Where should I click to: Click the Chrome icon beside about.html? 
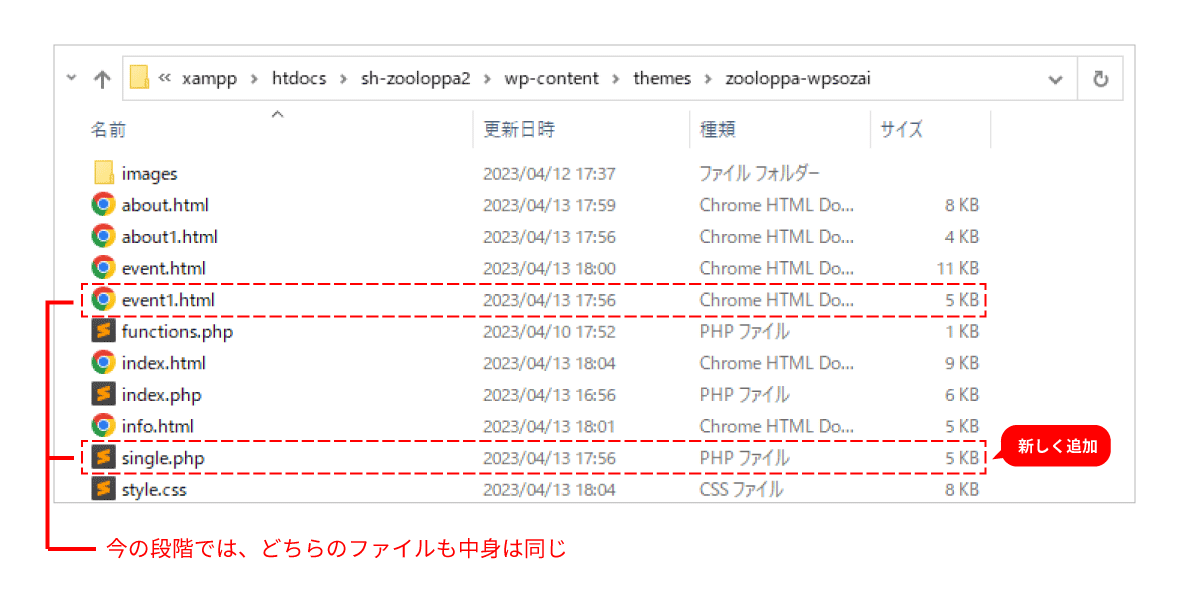point(103,205)
